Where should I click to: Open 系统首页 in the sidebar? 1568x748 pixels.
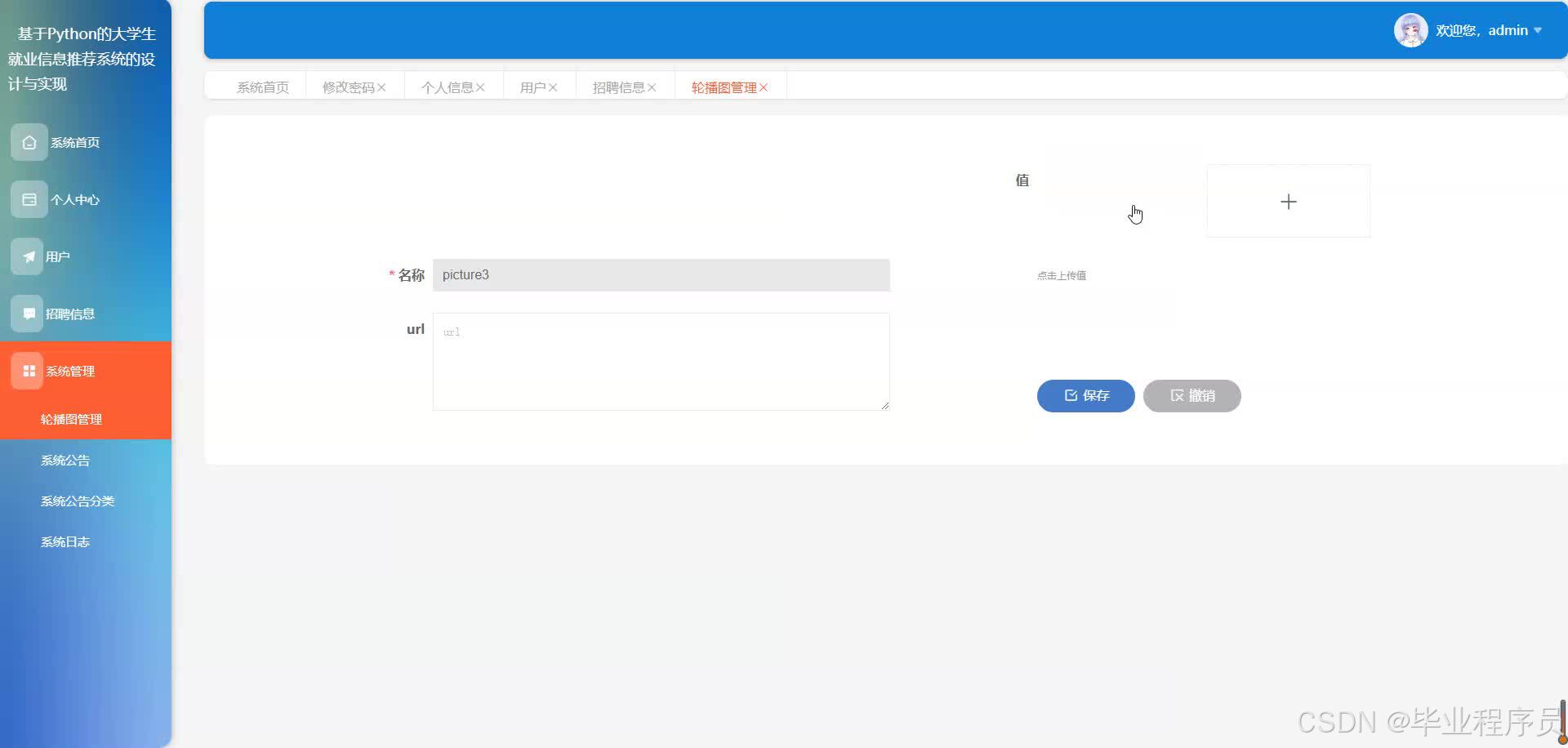coord(86,142)
